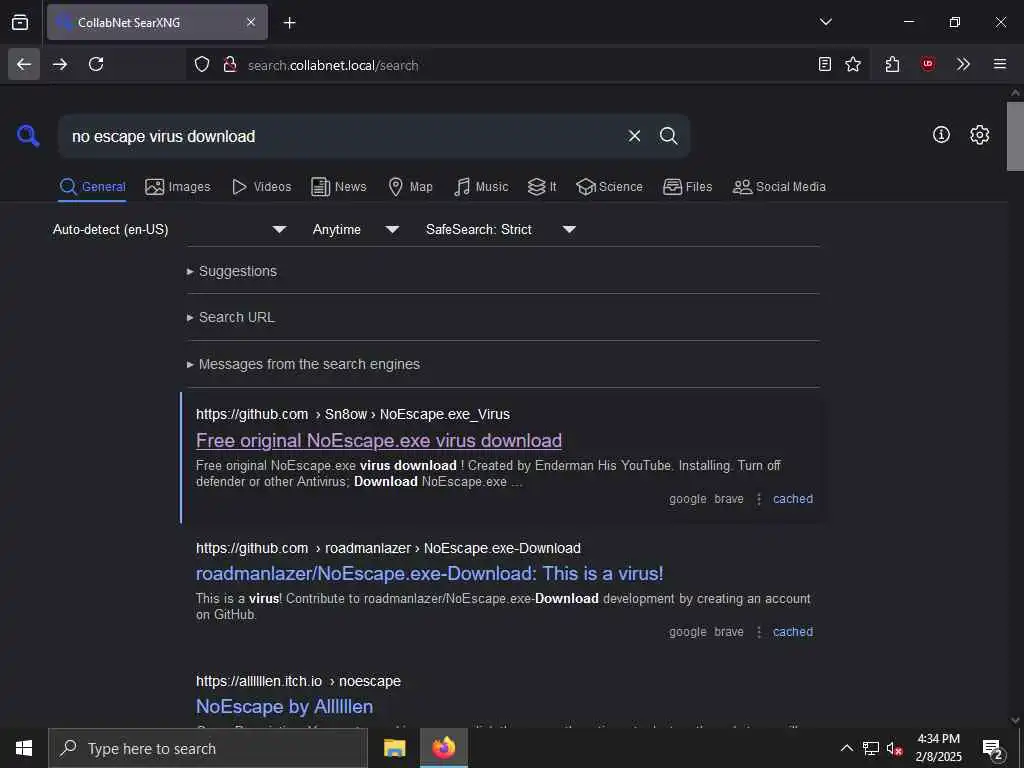Switch to the It category
This screenshot has width=1024, height=768.
[542, 187]
